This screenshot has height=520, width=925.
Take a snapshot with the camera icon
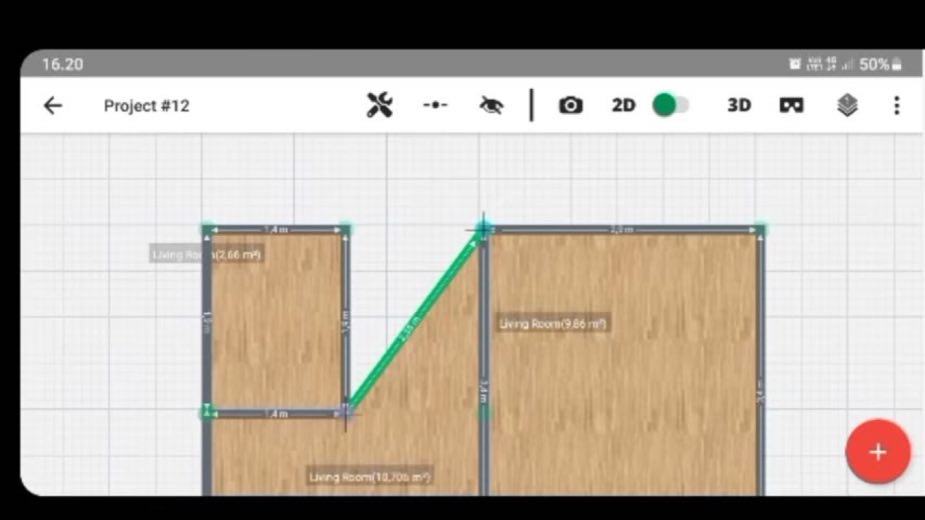point(570,105)
